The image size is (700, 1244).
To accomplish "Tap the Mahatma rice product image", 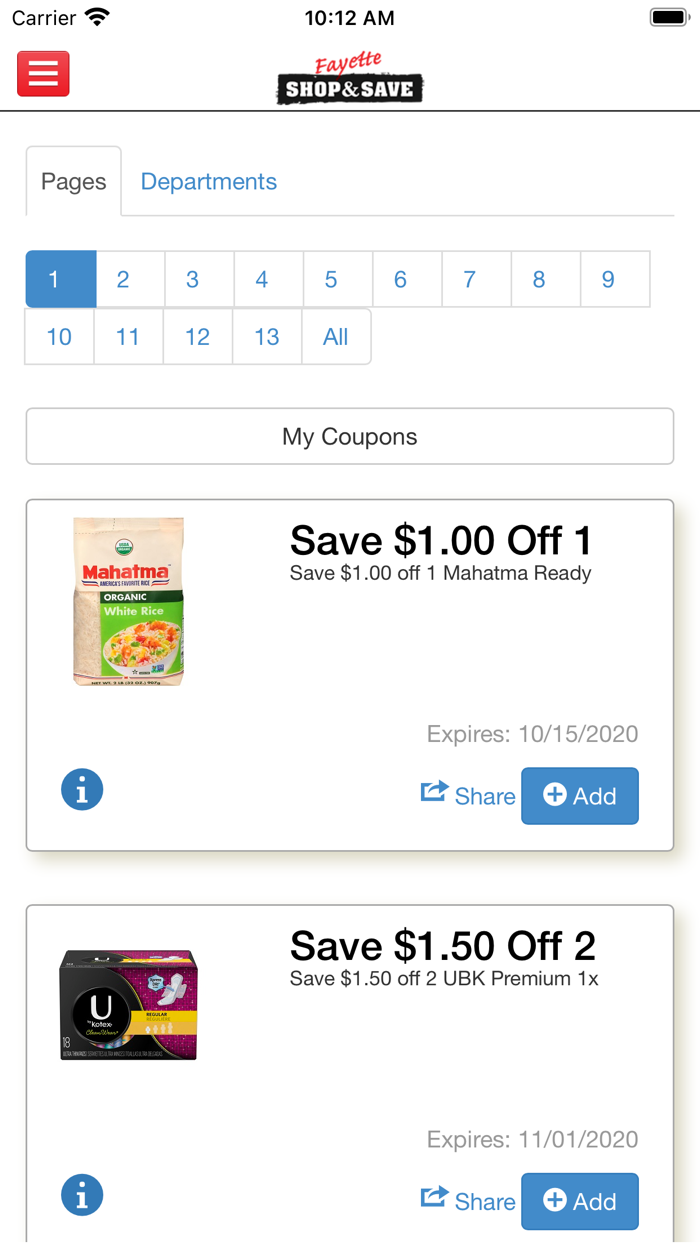I will click(128, 600).
